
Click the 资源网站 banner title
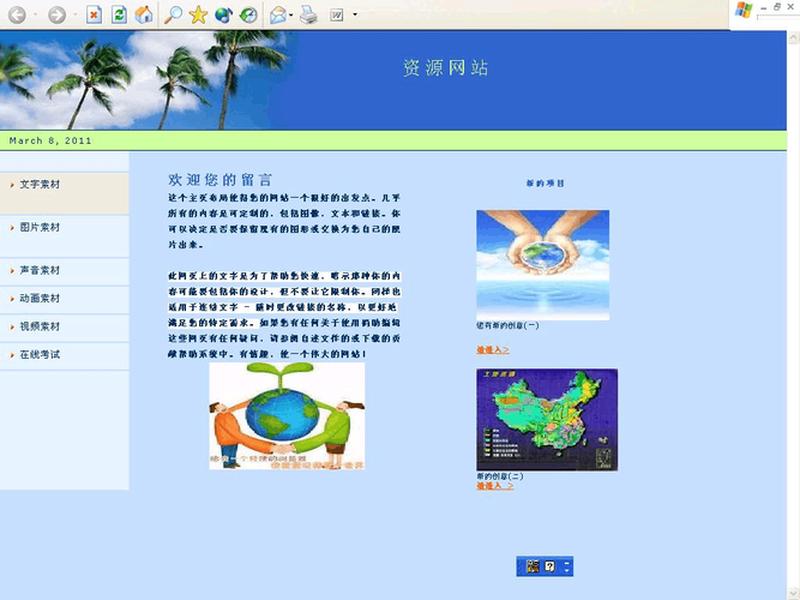tap(445, 68)
